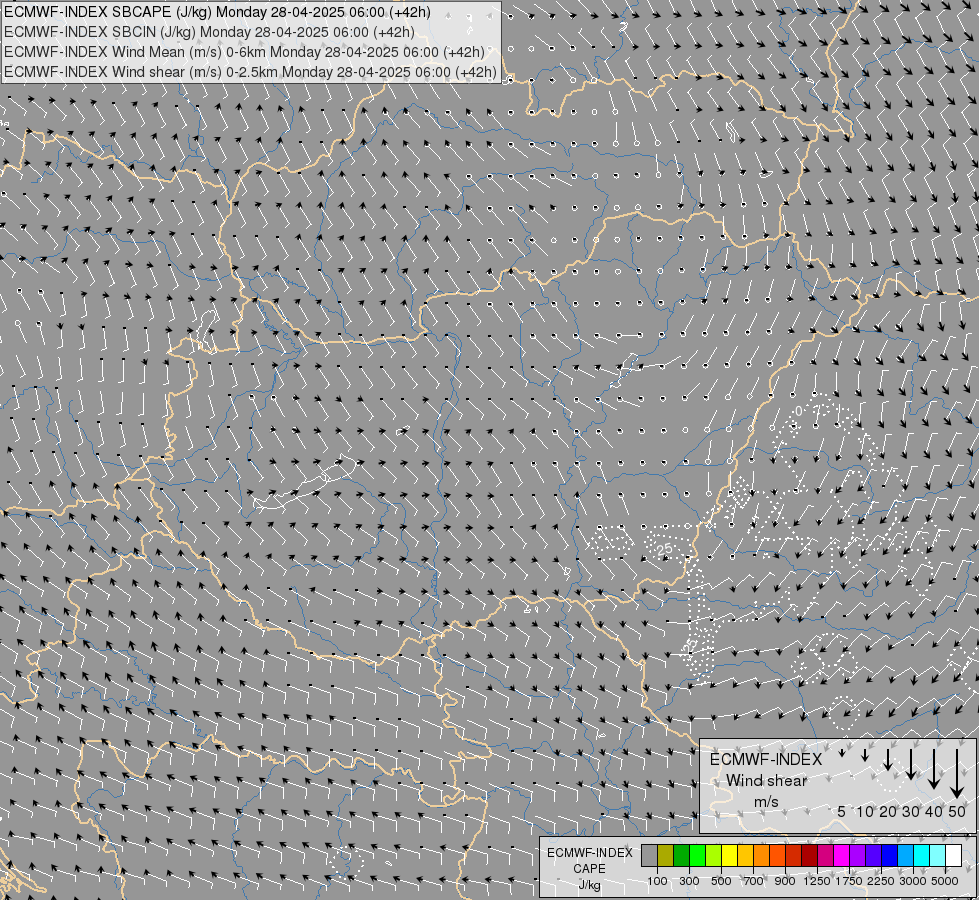Click the white CAPE legend swatch
The width and height of the screenshot is (979, 900).
point(953,856)
